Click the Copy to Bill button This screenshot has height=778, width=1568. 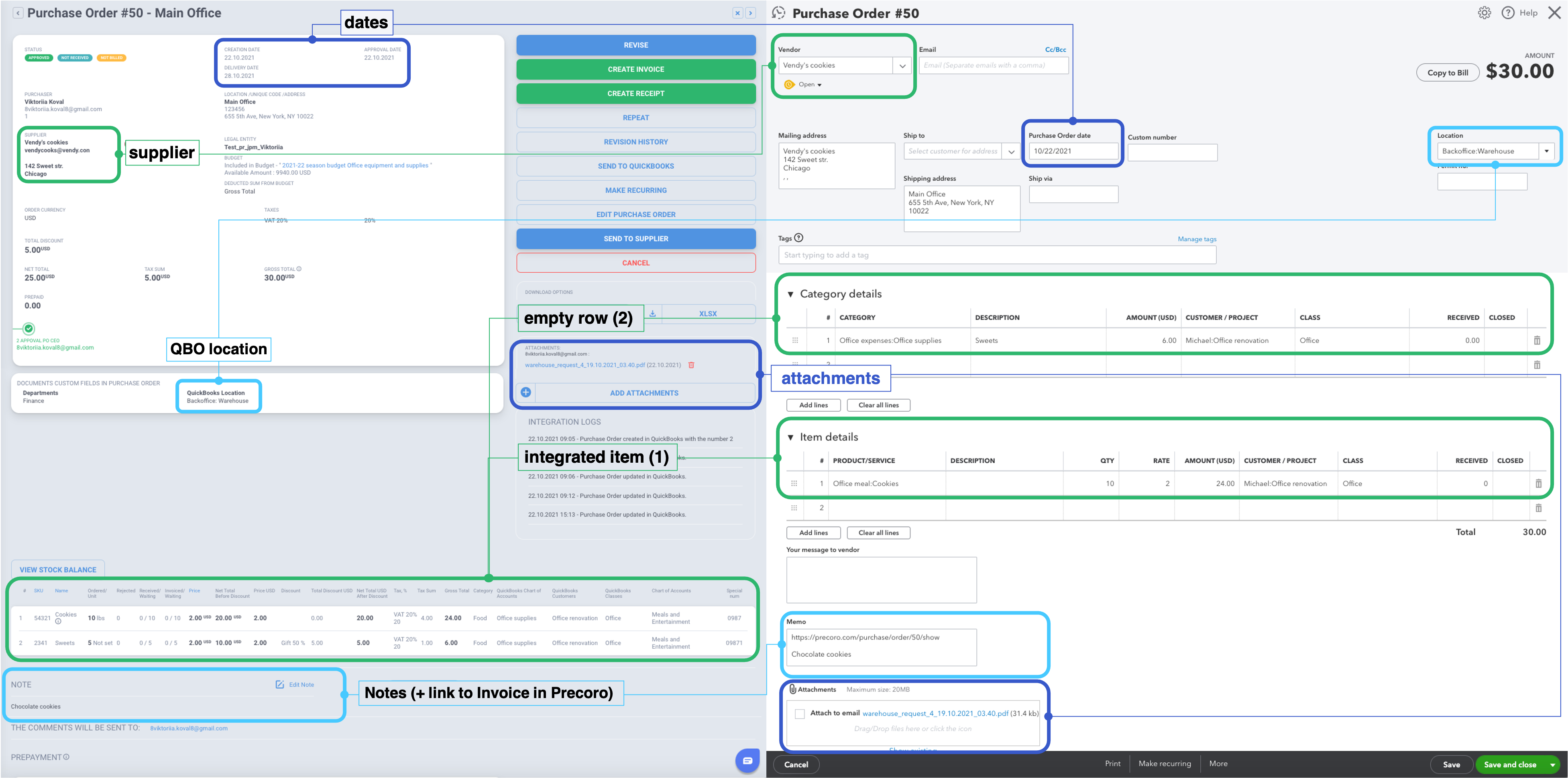[1448, 73]
